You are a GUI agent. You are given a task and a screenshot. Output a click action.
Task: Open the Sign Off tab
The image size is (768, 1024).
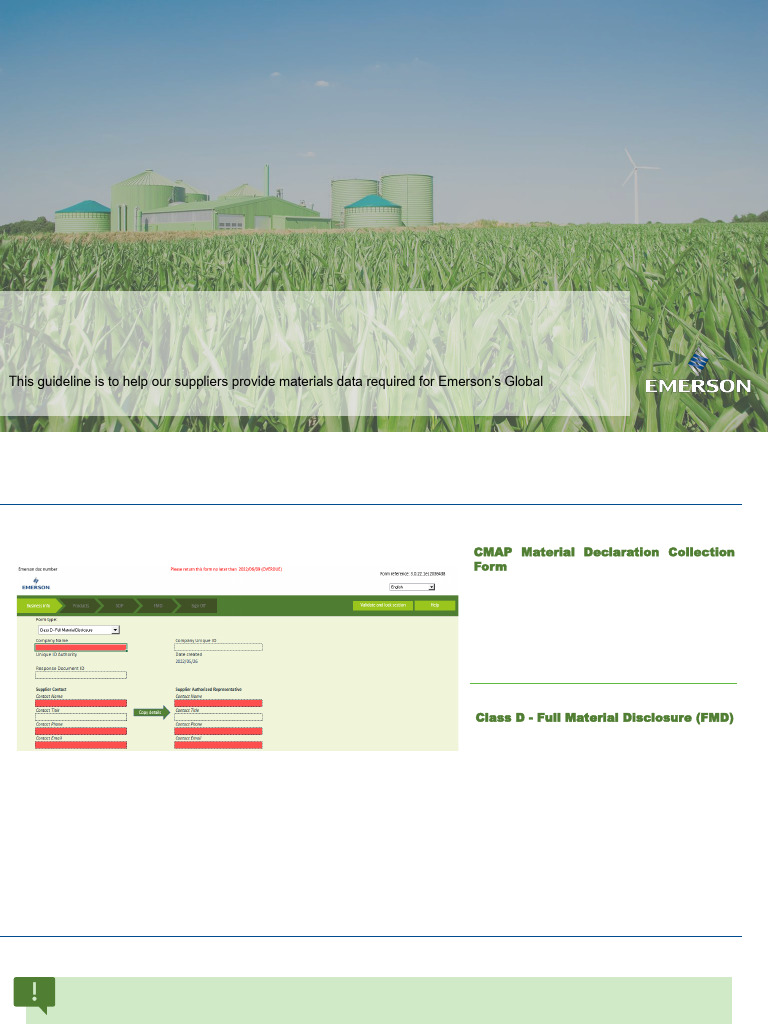pyautogui.click(x=199, y=605)
